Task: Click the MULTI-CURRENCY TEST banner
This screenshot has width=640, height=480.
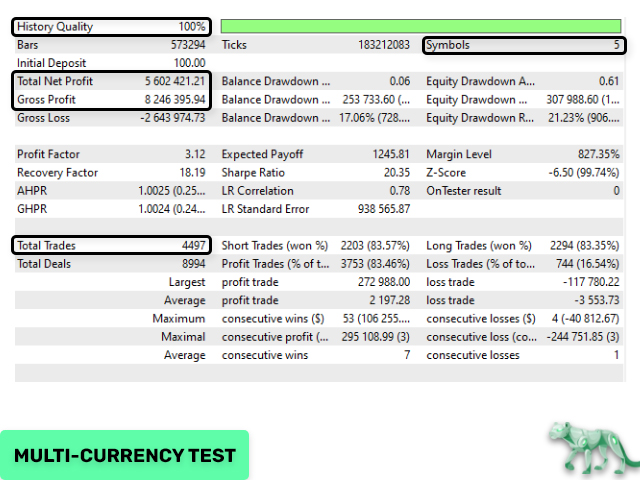Action: point(125,456)
